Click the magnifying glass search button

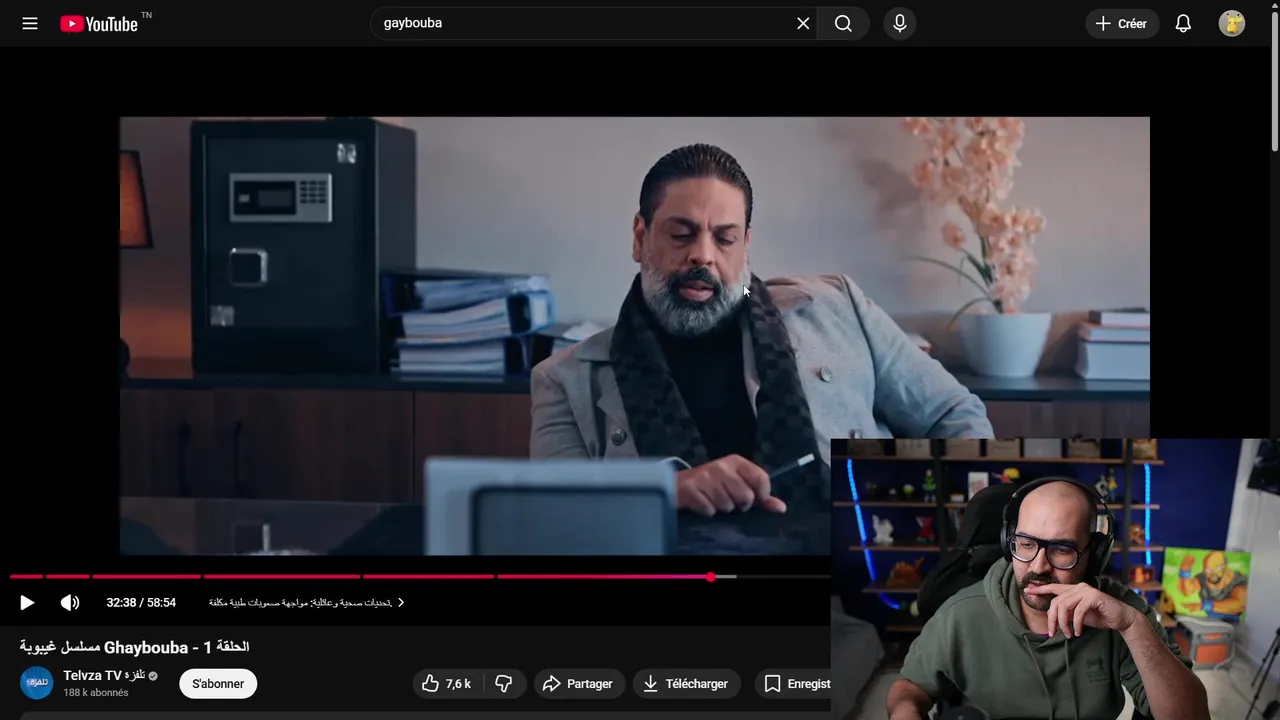point(843,23)
